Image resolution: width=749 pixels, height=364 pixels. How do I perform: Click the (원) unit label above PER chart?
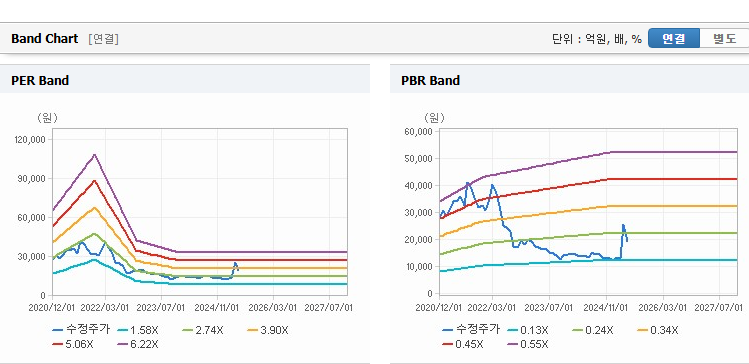[x=47, y=118]
